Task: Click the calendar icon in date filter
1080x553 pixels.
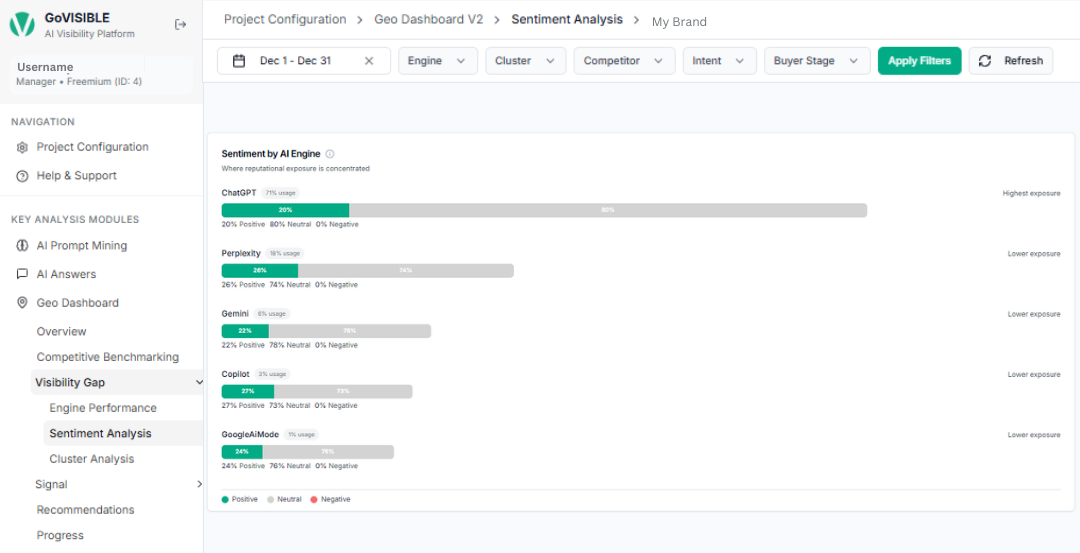Action: [x=239, y=61]
